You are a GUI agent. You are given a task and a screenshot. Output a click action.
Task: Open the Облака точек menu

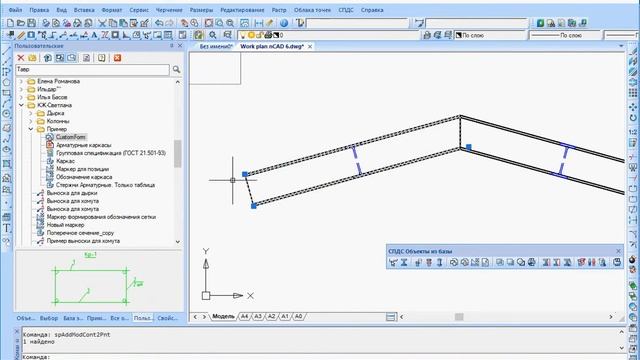(x=312, y=10)
